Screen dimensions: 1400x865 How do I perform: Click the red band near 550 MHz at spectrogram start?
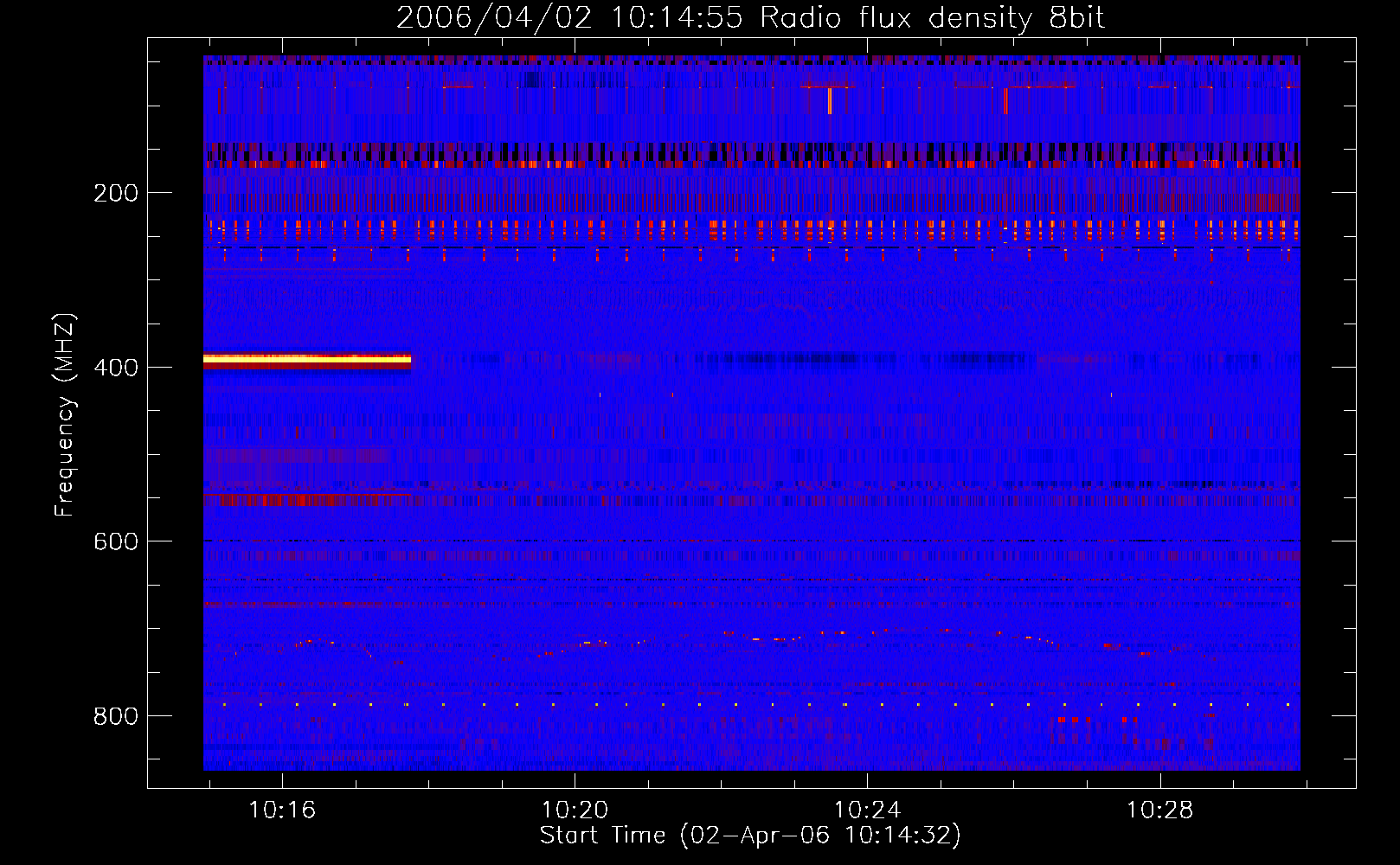(307, 500)
